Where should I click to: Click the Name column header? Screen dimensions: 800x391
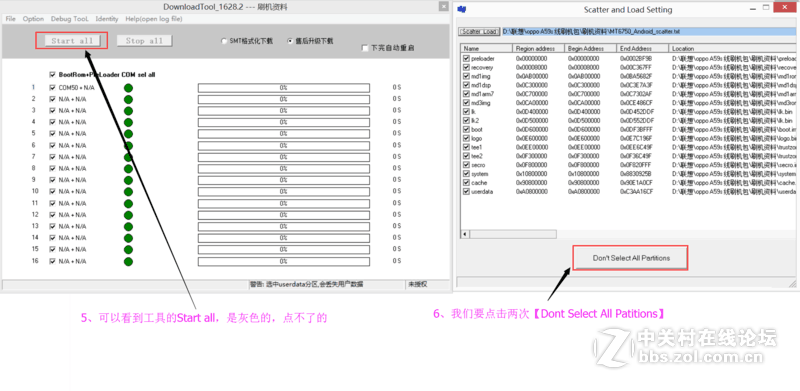(487, 48)
